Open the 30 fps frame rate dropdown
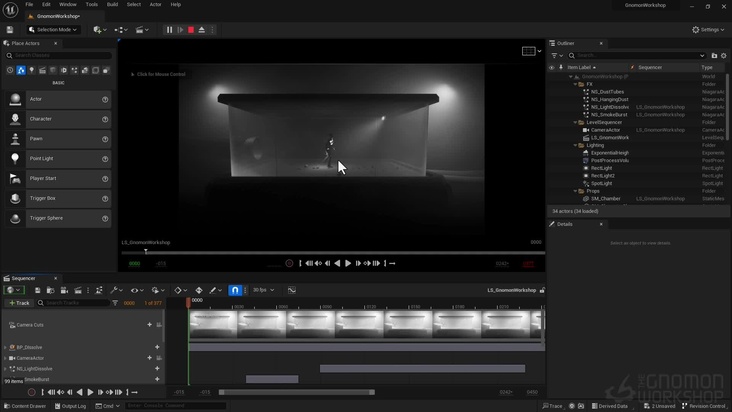Screen dimensions: 732x412 [x=263, y=290]
